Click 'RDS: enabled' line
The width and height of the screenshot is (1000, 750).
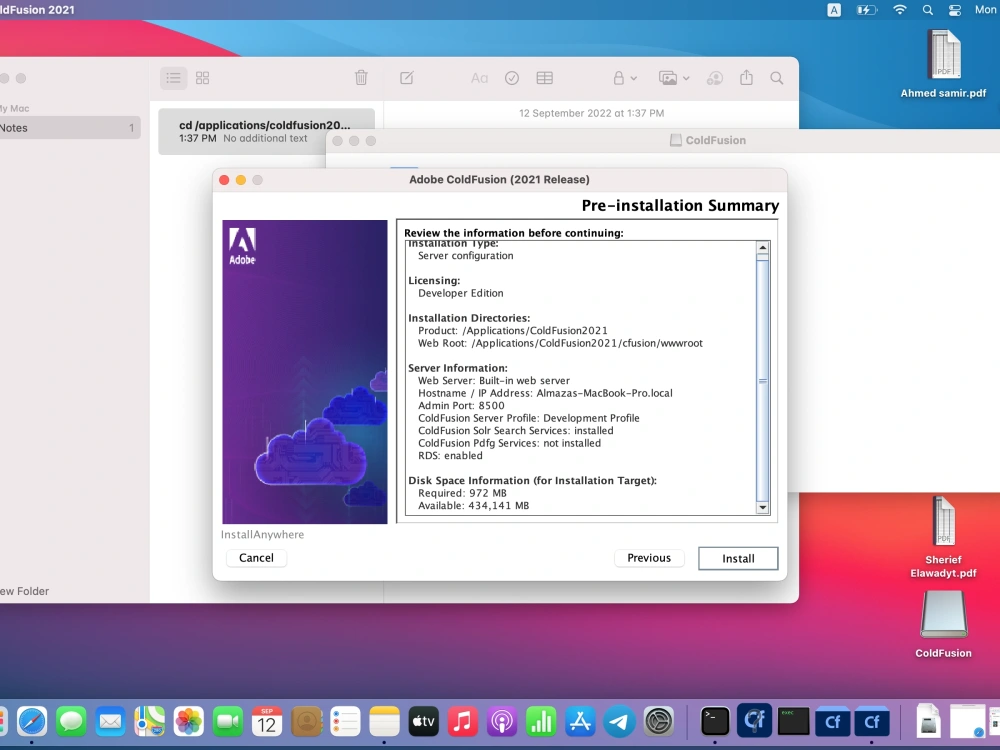click(x=450, y=455)
